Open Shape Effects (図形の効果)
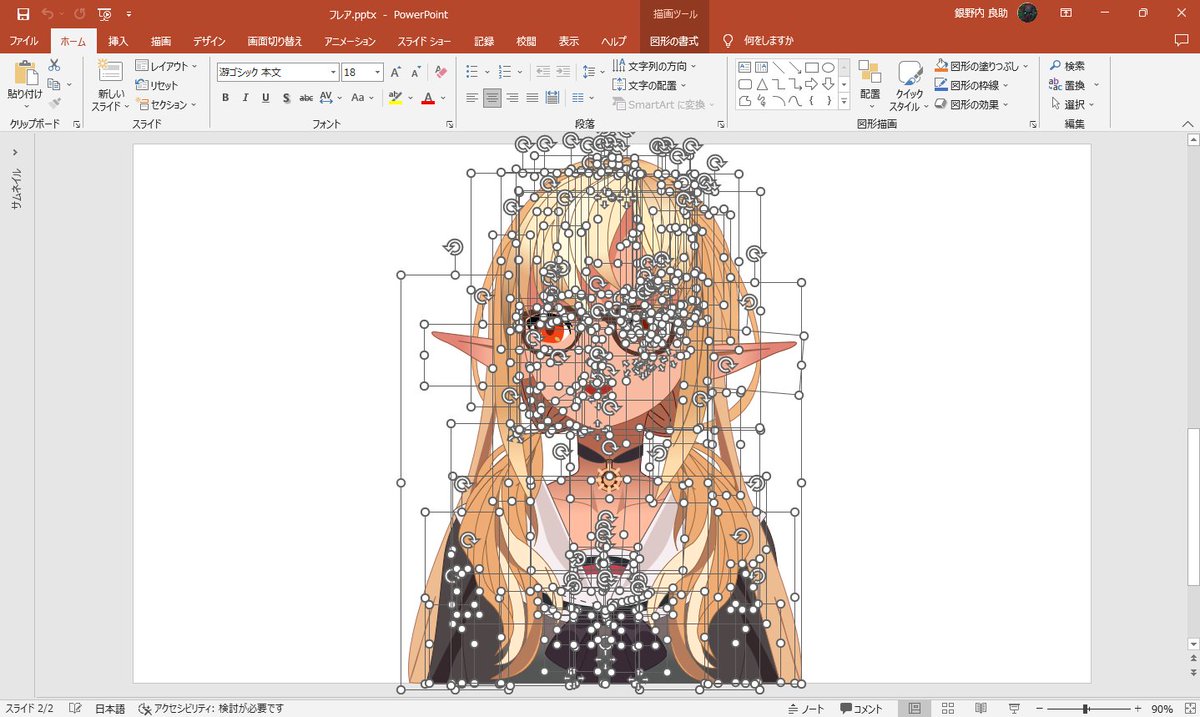Image resolution: width=1200 pixels, height=717 pixels. 970,104
